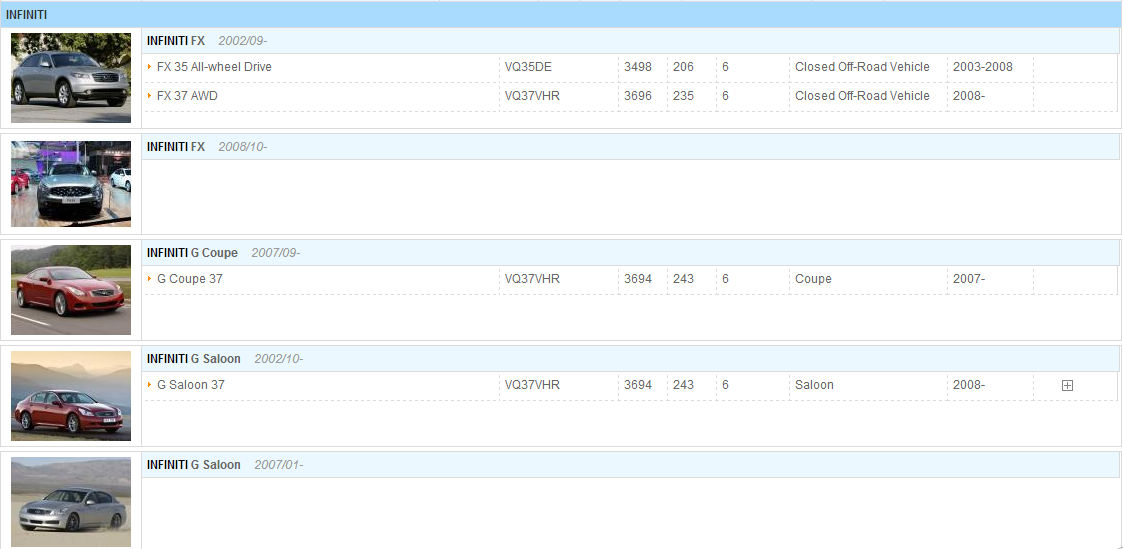Viewport: 1123px width, 549px height.
Task: Click the orange arrow beside G Saloon 37
Action: (150, 384)
